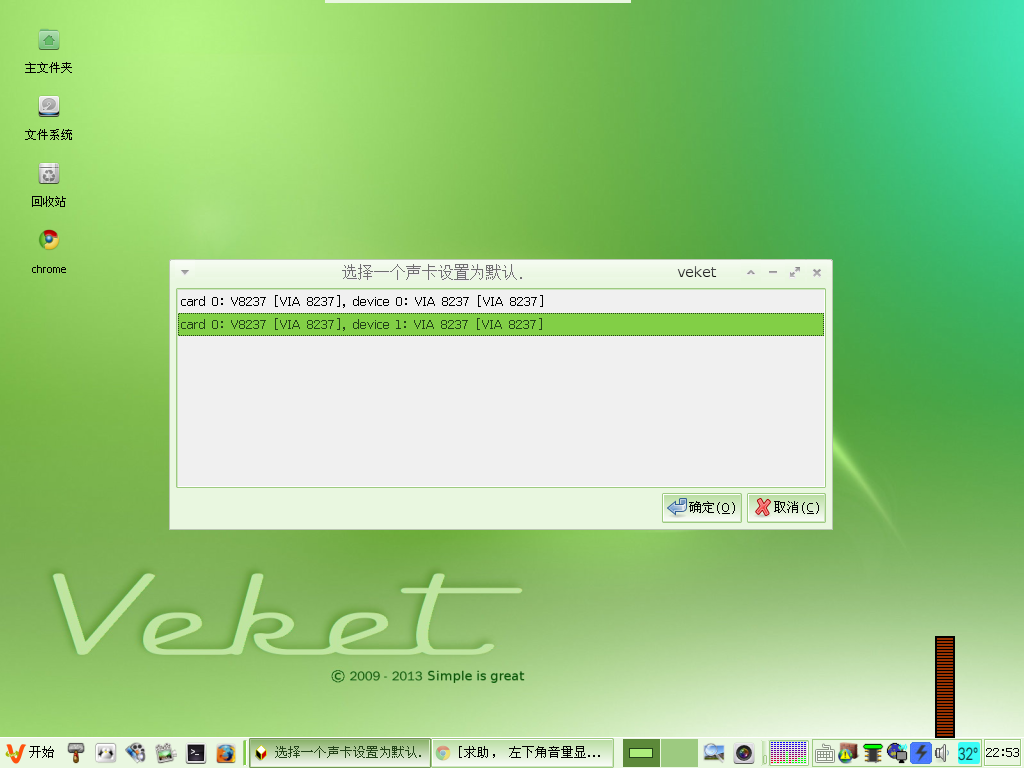Open the firewall warning tray icon
This screenshot has height=768, width=1024.
[x=848, y=753]
